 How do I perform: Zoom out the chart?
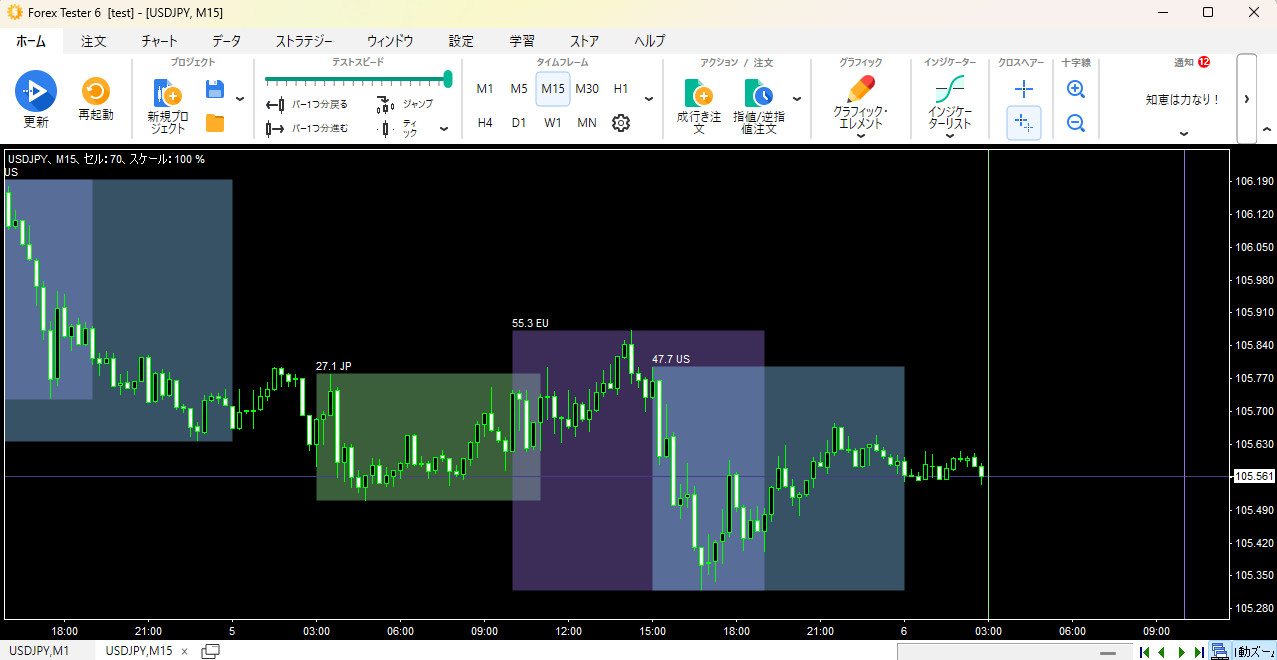[1076, 123]
